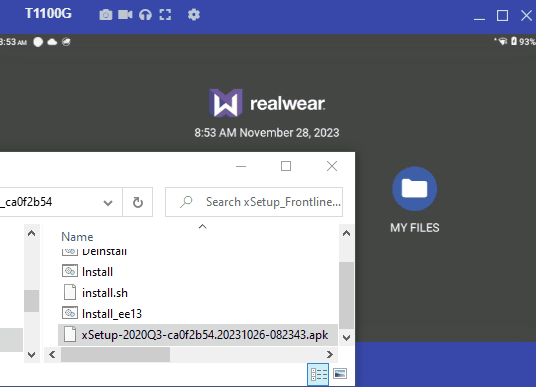This screenshot has width=536, height=387.
Task: Click the navigation pane scrollbar thumb
Action: [x=31, y=301]
